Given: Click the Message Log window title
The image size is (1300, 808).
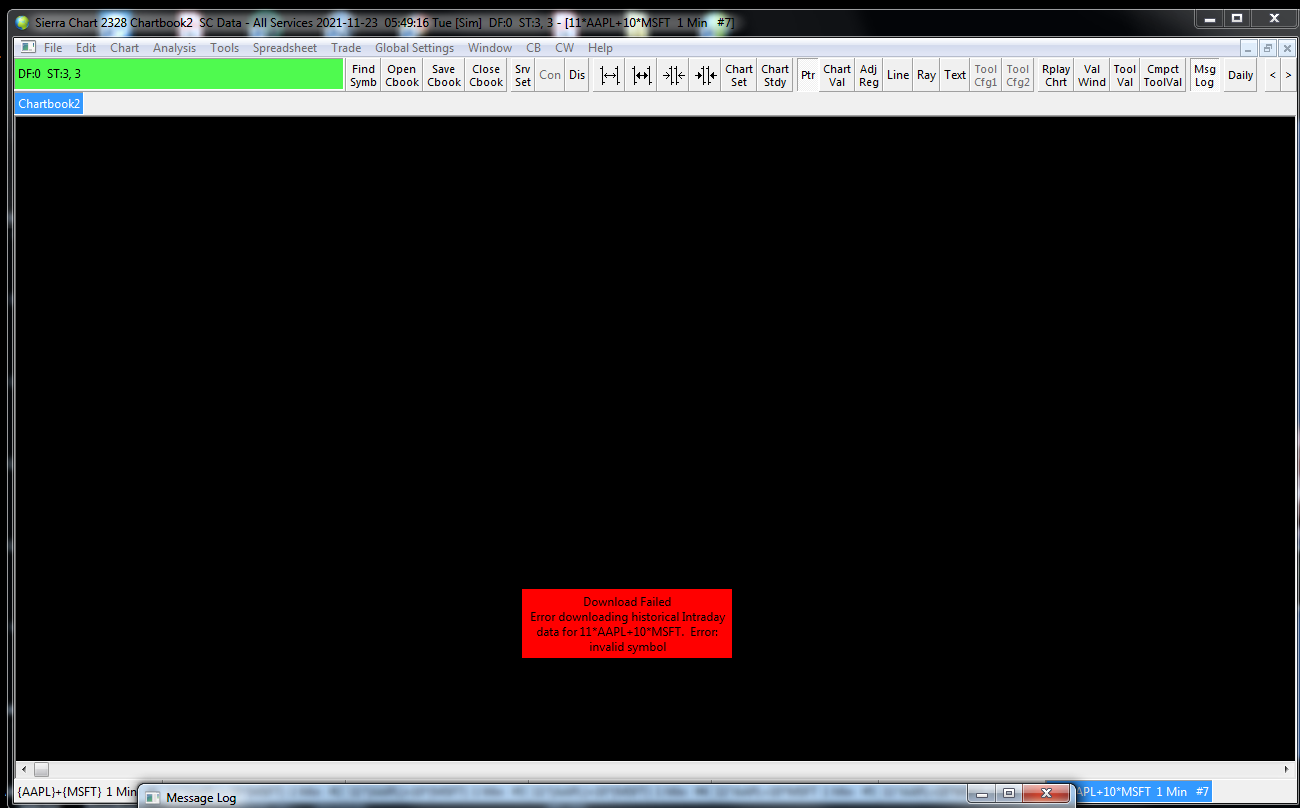Looking at the screenshot, I should click(x=201, y=798).
